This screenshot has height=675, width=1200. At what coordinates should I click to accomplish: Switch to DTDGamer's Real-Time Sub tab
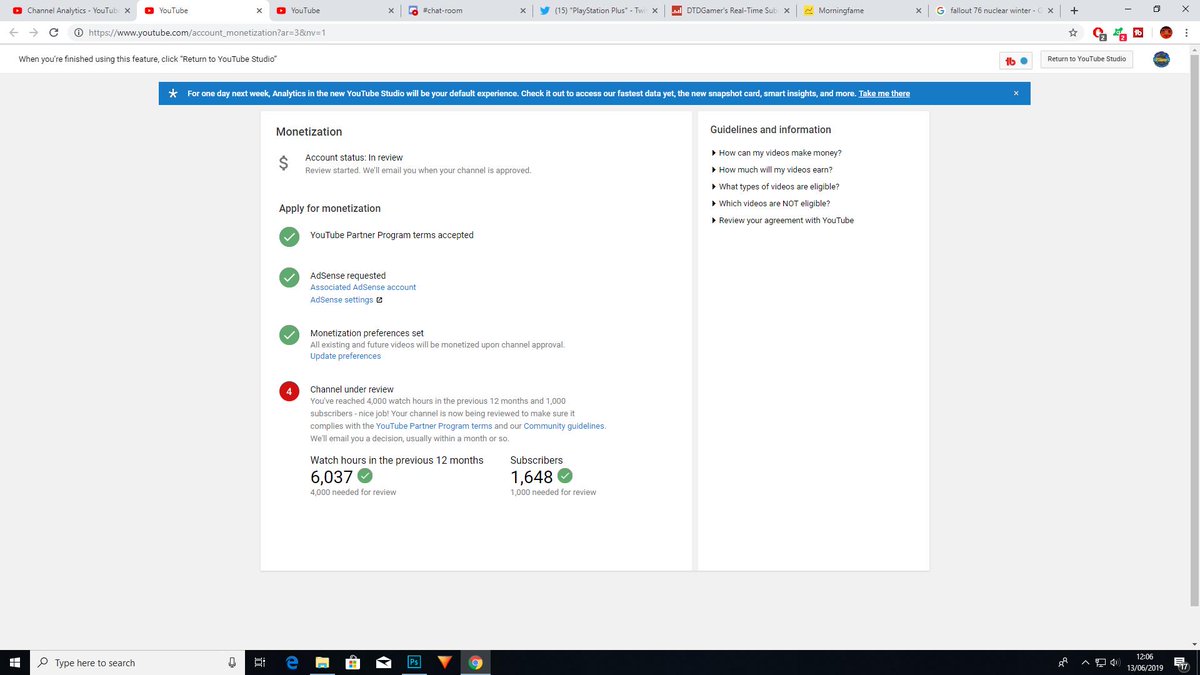[730, 10]
